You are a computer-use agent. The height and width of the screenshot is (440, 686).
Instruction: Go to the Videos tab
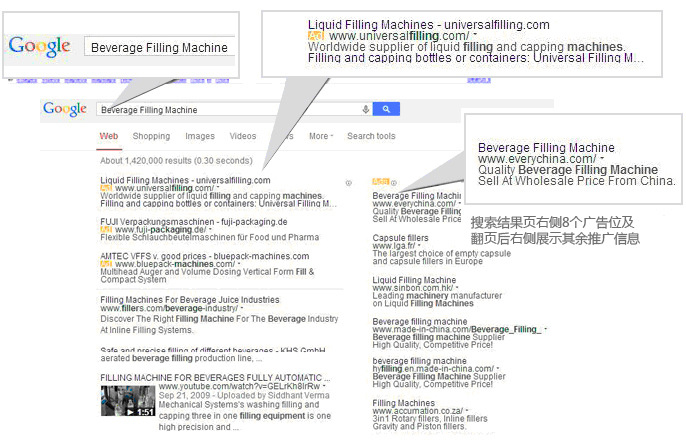[x=243, y=136]
